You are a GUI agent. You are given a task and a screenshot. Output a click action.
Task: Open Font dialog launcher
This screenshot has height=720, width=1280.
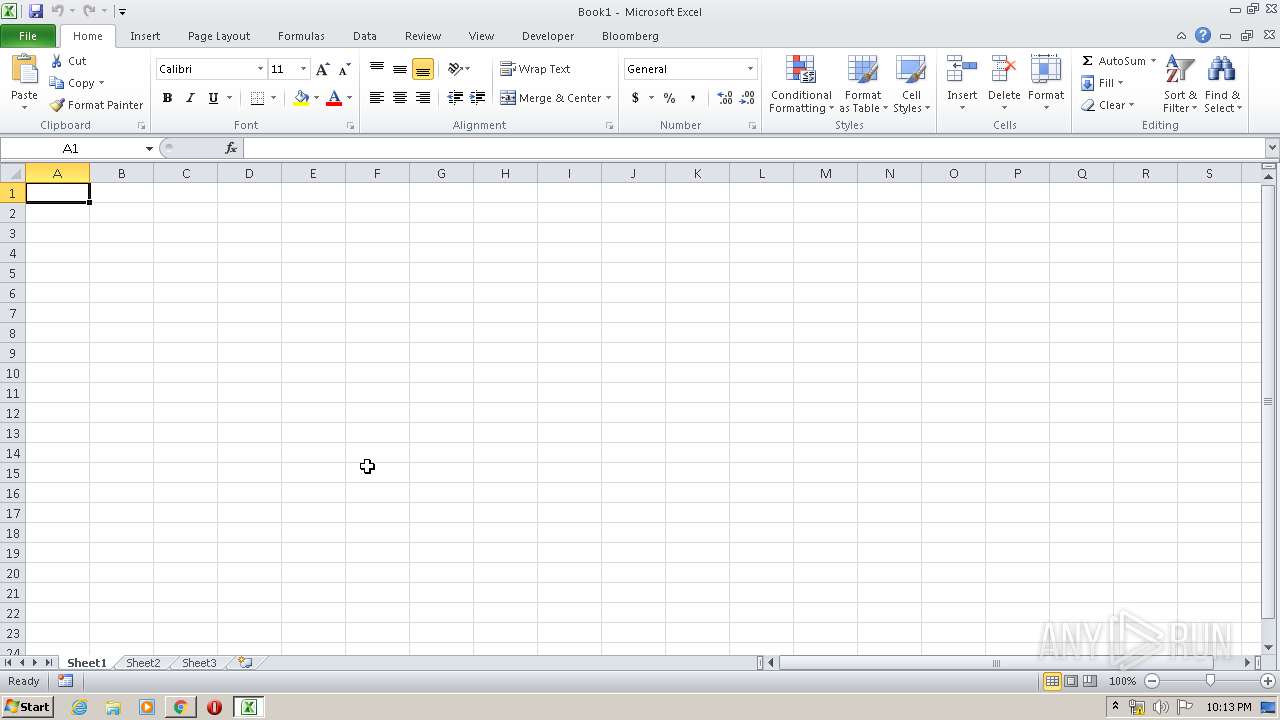(350, 126)
